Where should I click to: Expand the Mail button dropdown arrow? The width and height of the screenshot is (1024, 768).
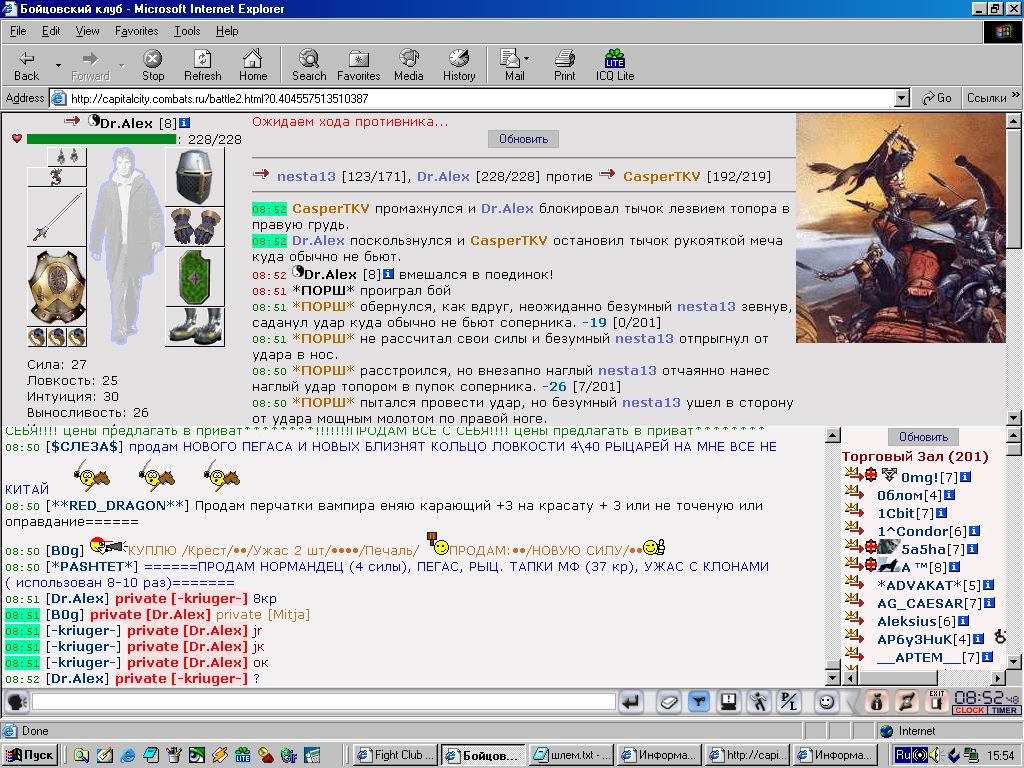coord(526,58)
